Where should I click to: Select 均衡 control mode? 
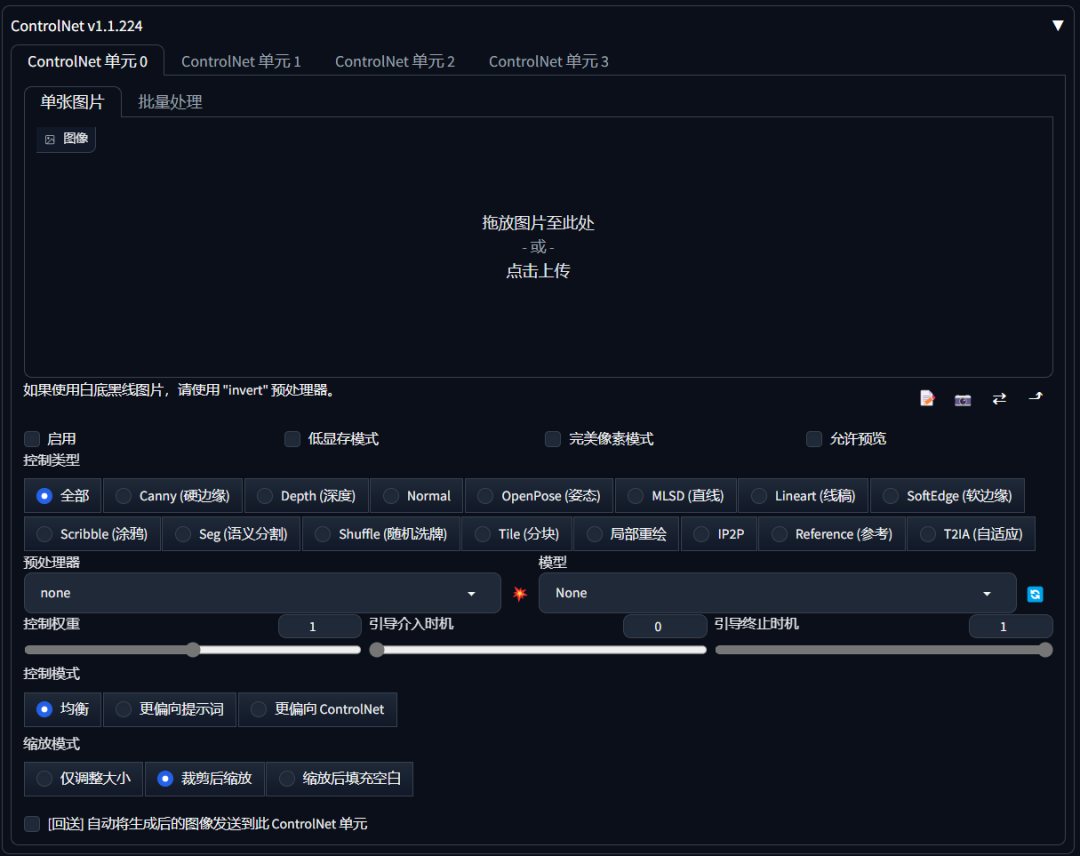tap(63, 709)
